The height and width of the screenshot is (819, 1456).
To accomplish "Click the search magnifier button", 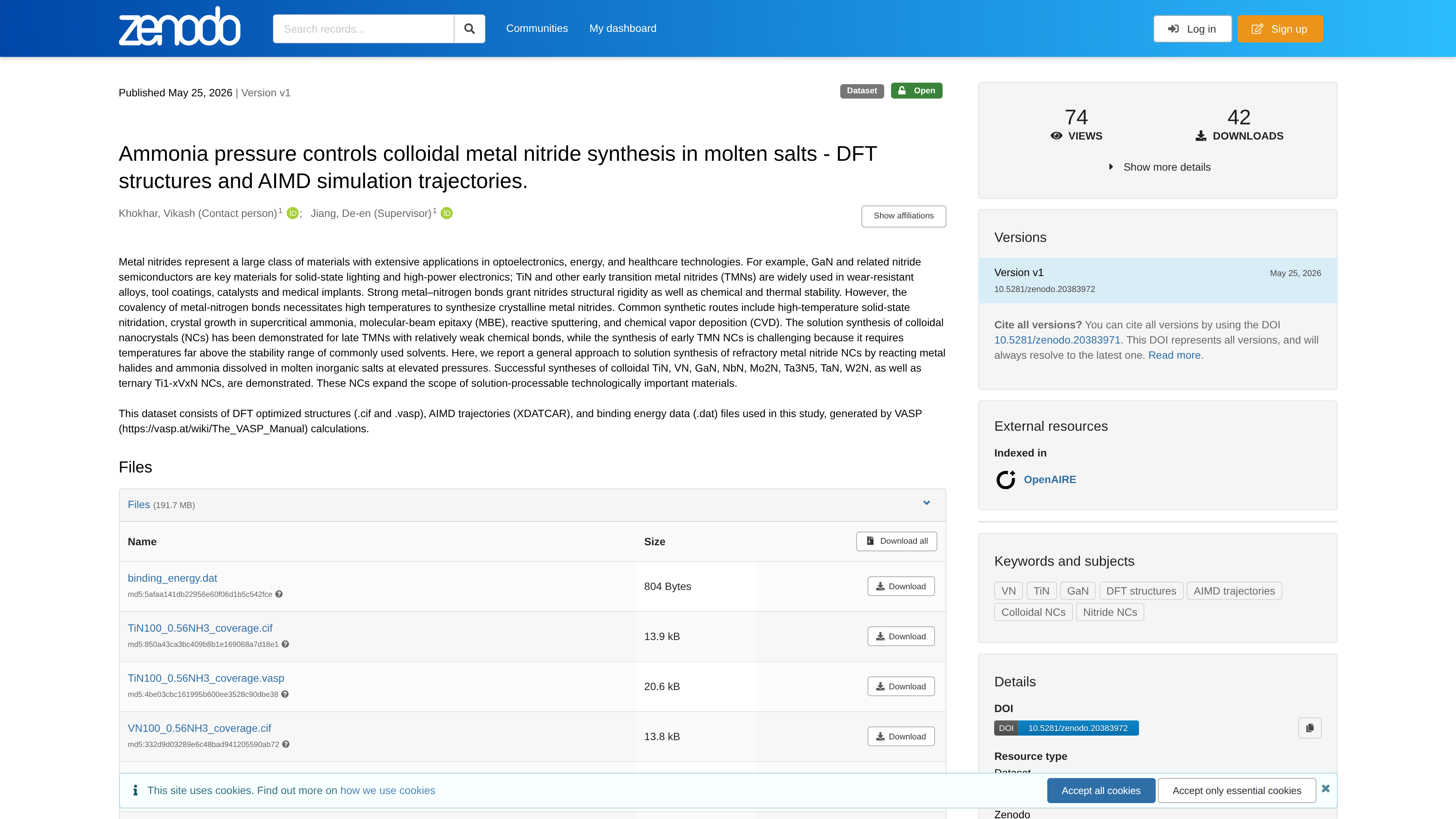I will tap(469, 29).
